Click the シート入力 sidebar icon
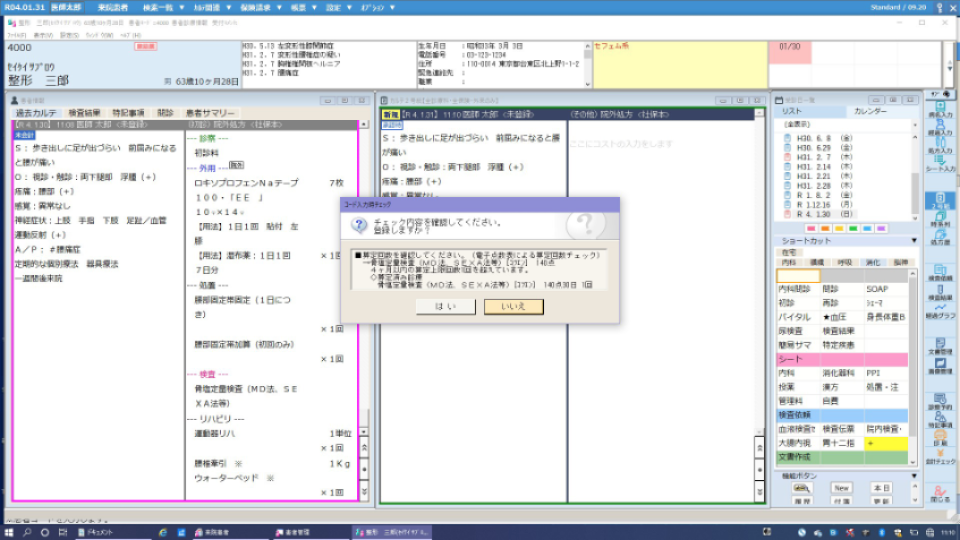The width and height of the screenshot is (960, 540). pyautogui.click(x=940, y=162)
